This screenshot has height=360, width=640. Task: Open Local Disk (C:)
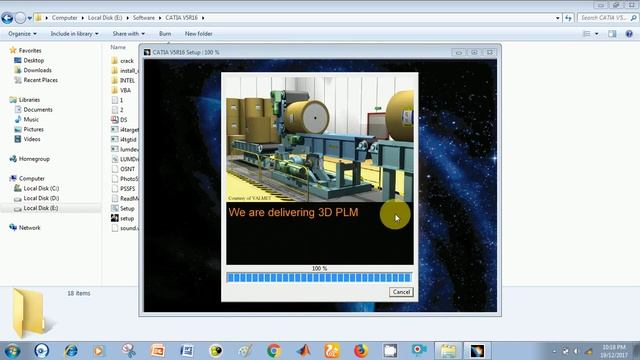pyautogui.click(x=41, y=188)
